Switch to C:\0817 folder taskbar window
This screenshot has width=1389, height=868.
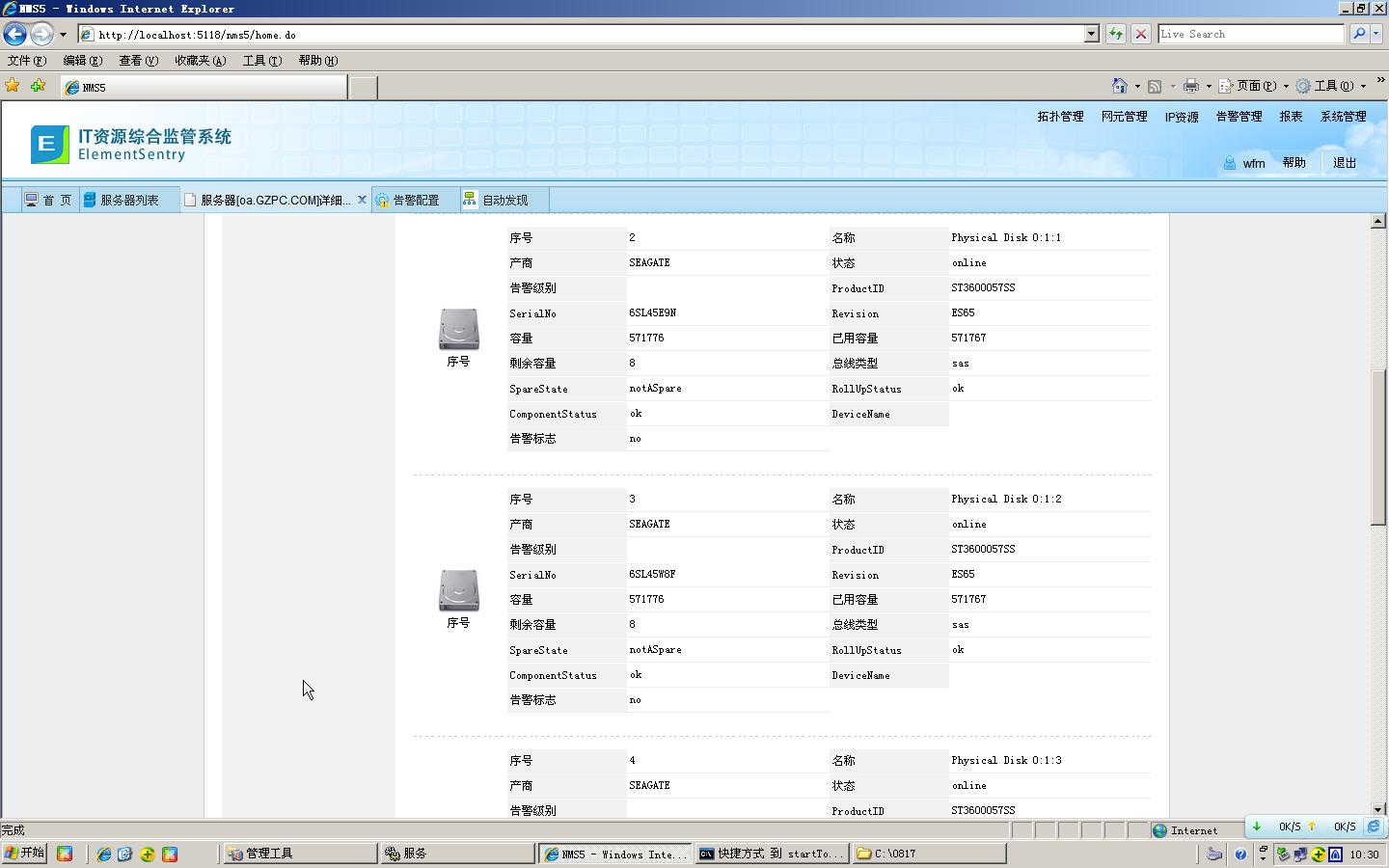click(928, 854)
